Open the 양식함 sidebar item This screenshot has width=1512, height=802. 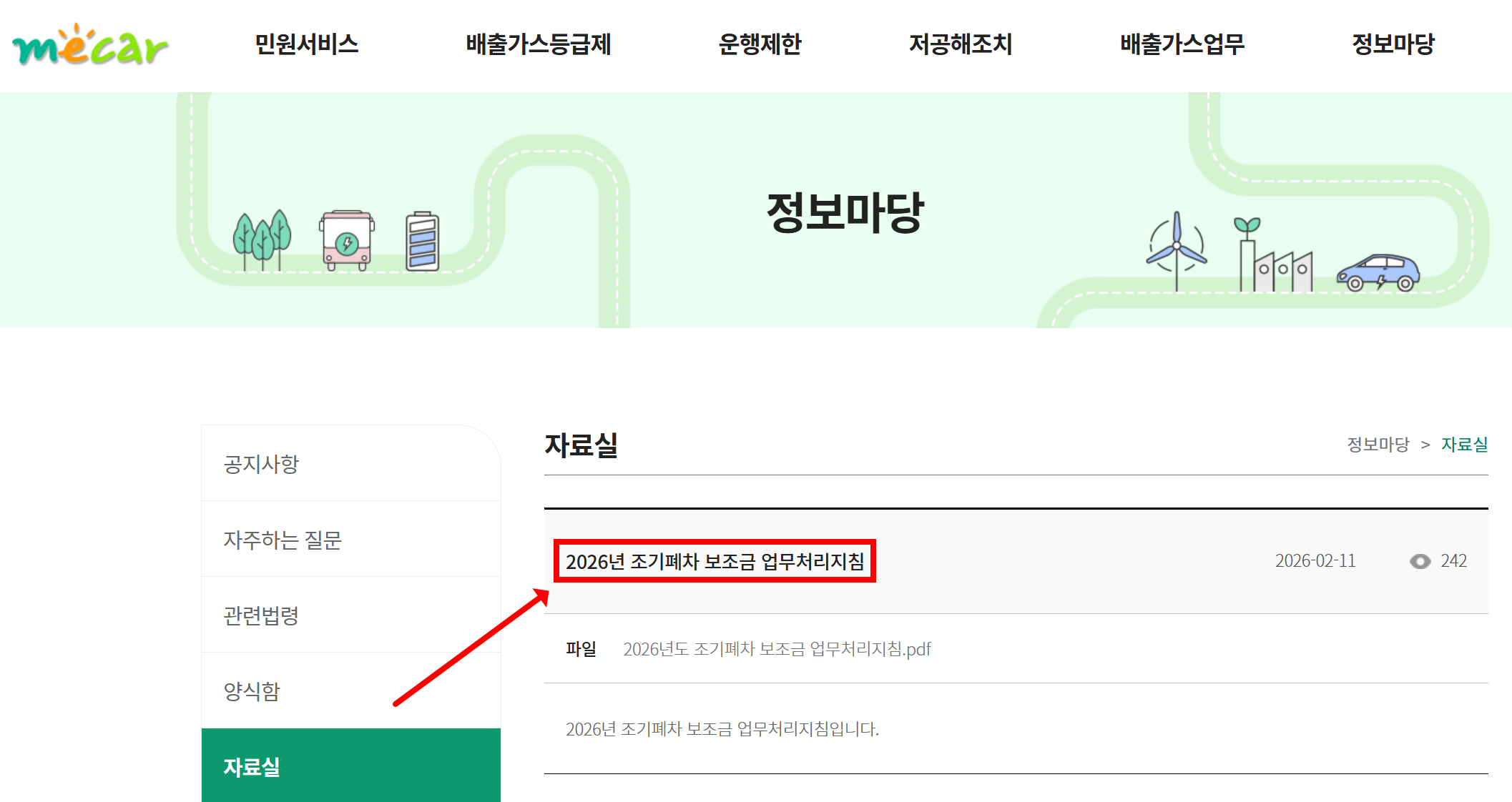[252, 691]
